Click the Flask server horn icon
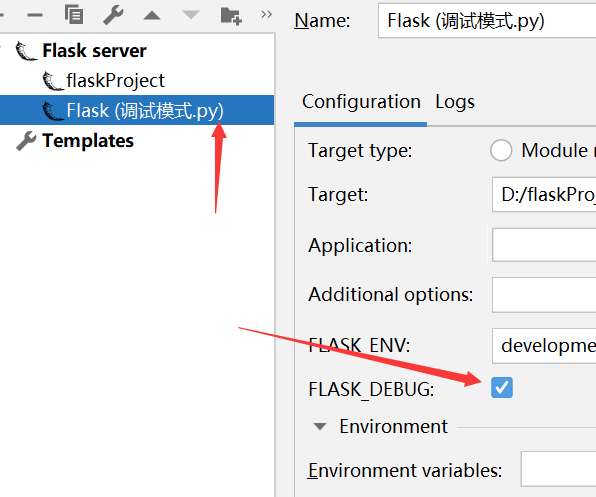This screenshot has height=497, width=596. pyautogui.click(x=26, y=51)
